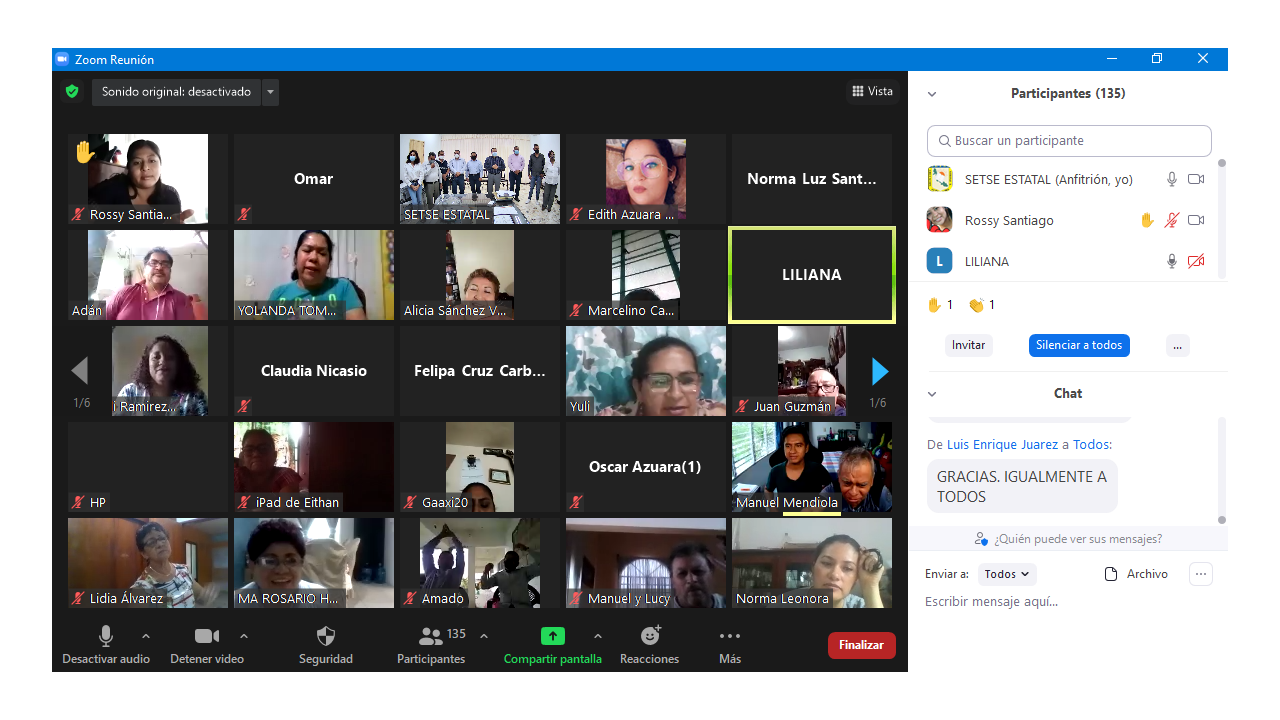Click the Buscar un participante search field
The width and height of the screenshot is (1280, 720).
1069,141
